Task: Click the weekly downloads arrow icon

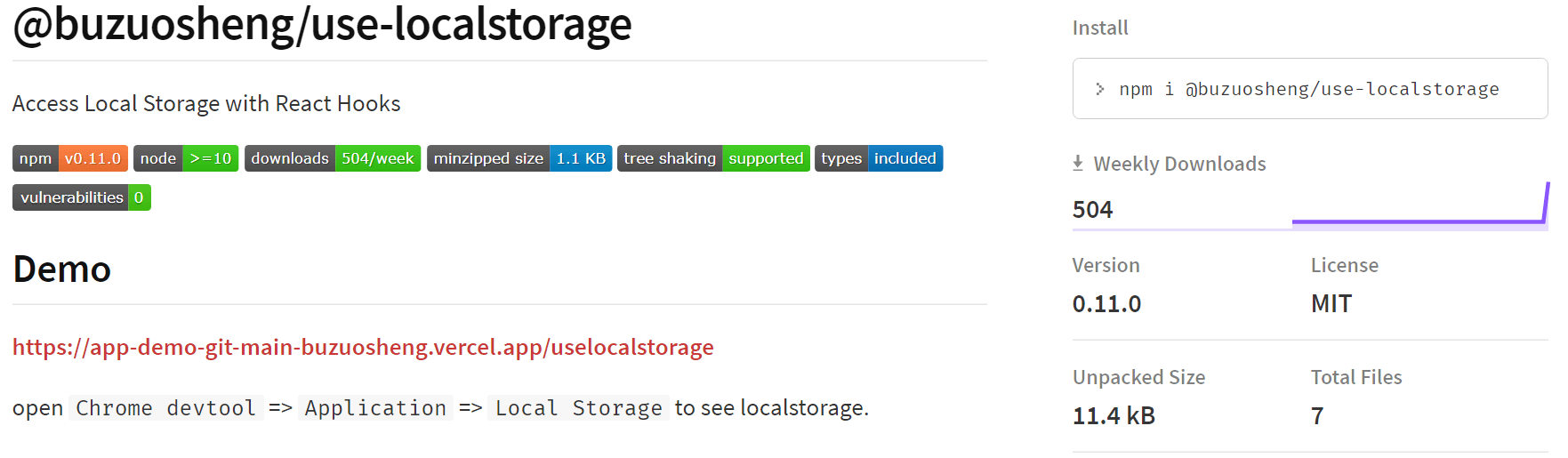Action: point(1078,164)
